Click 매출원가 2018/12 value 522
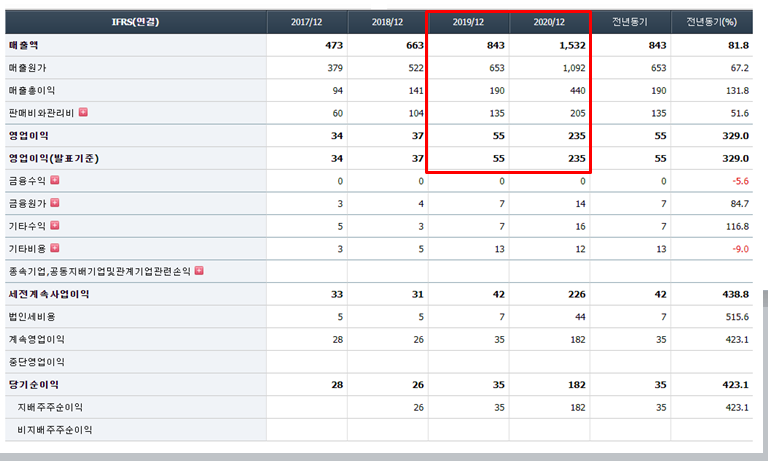This screenshot has width=768, height=461. (x=416, y=68)
